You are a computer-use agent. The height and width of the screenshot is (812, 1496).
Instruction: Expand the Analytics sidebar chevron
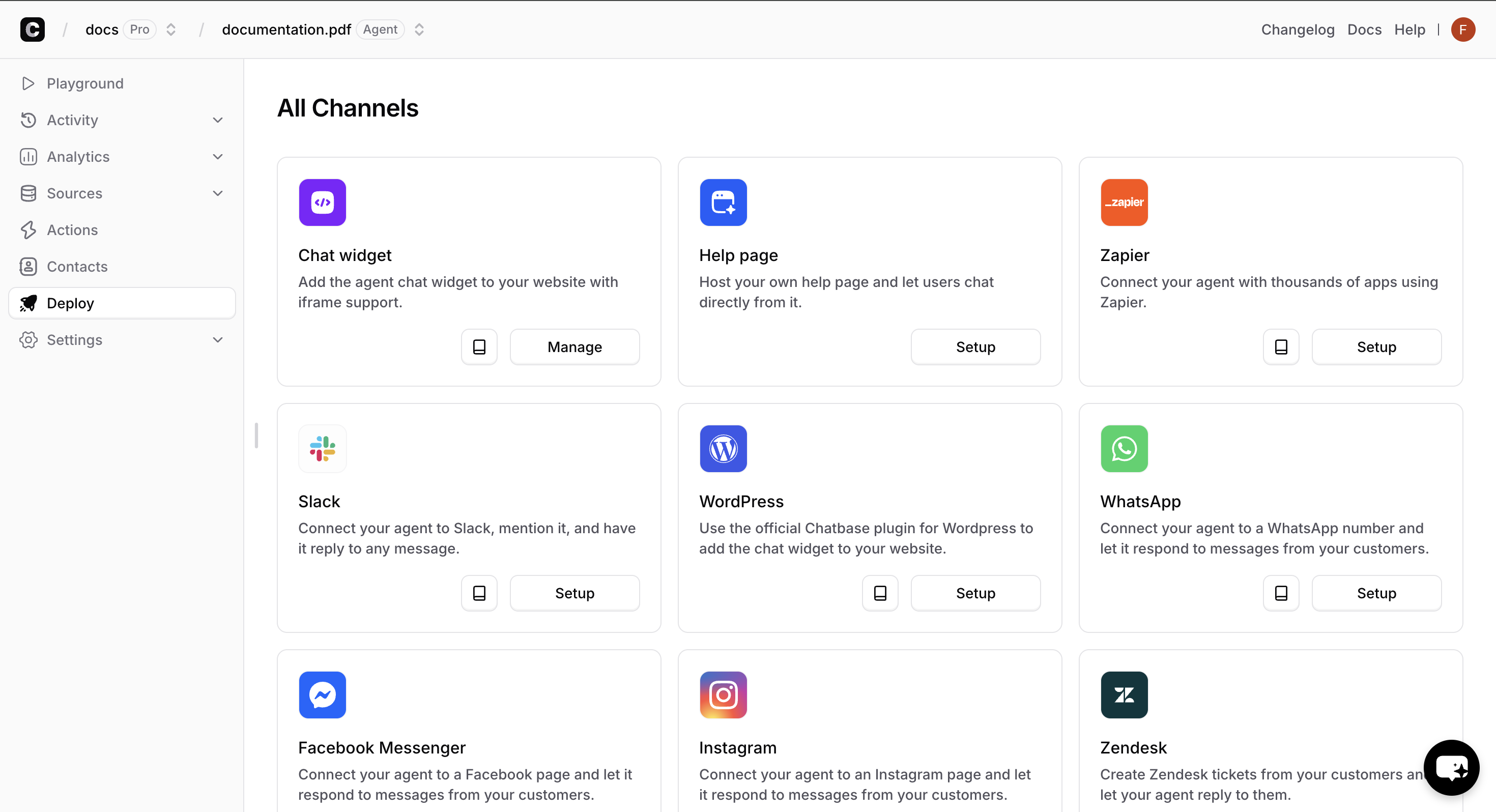pyautogui.click(x=218, y=157)
